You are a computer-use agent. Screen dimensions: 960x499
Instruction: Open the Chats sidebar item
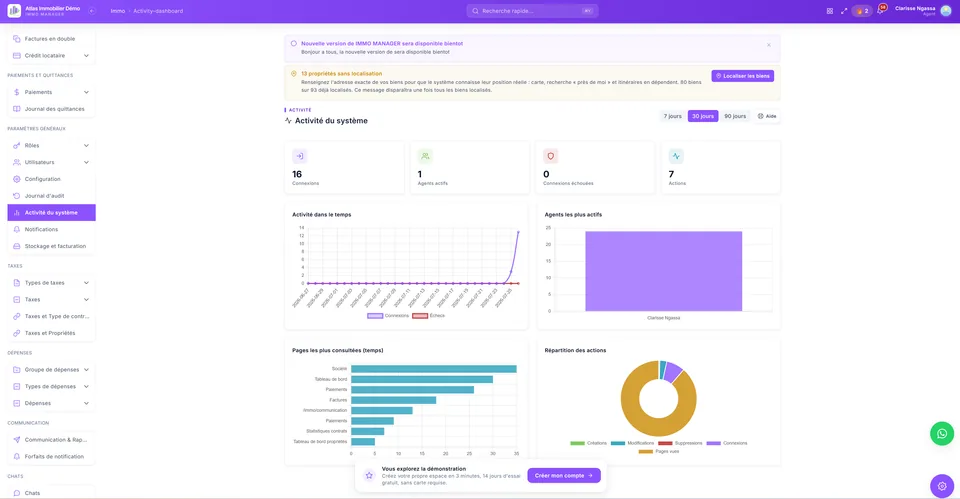click(x=51, y=493)
